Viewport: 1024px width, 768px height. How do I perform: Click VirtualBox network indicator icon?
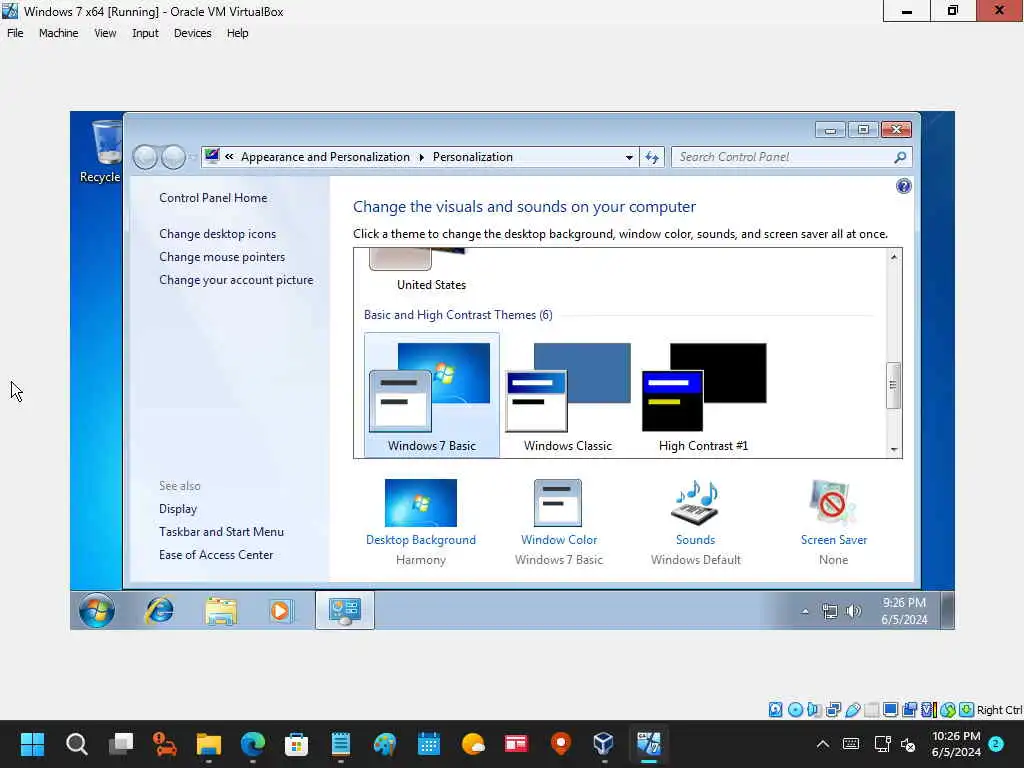(x=833, y=710)
